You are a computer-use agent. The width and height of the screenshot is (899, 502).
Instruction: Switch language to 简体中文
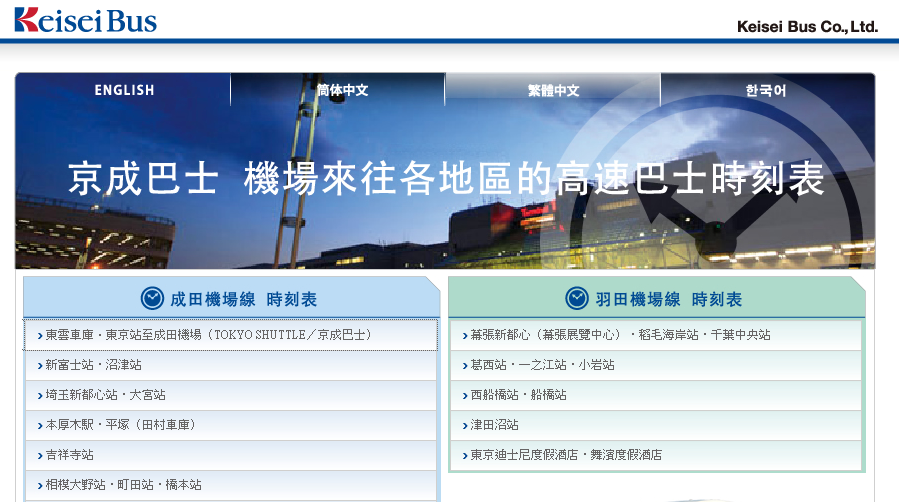(338, 90)
